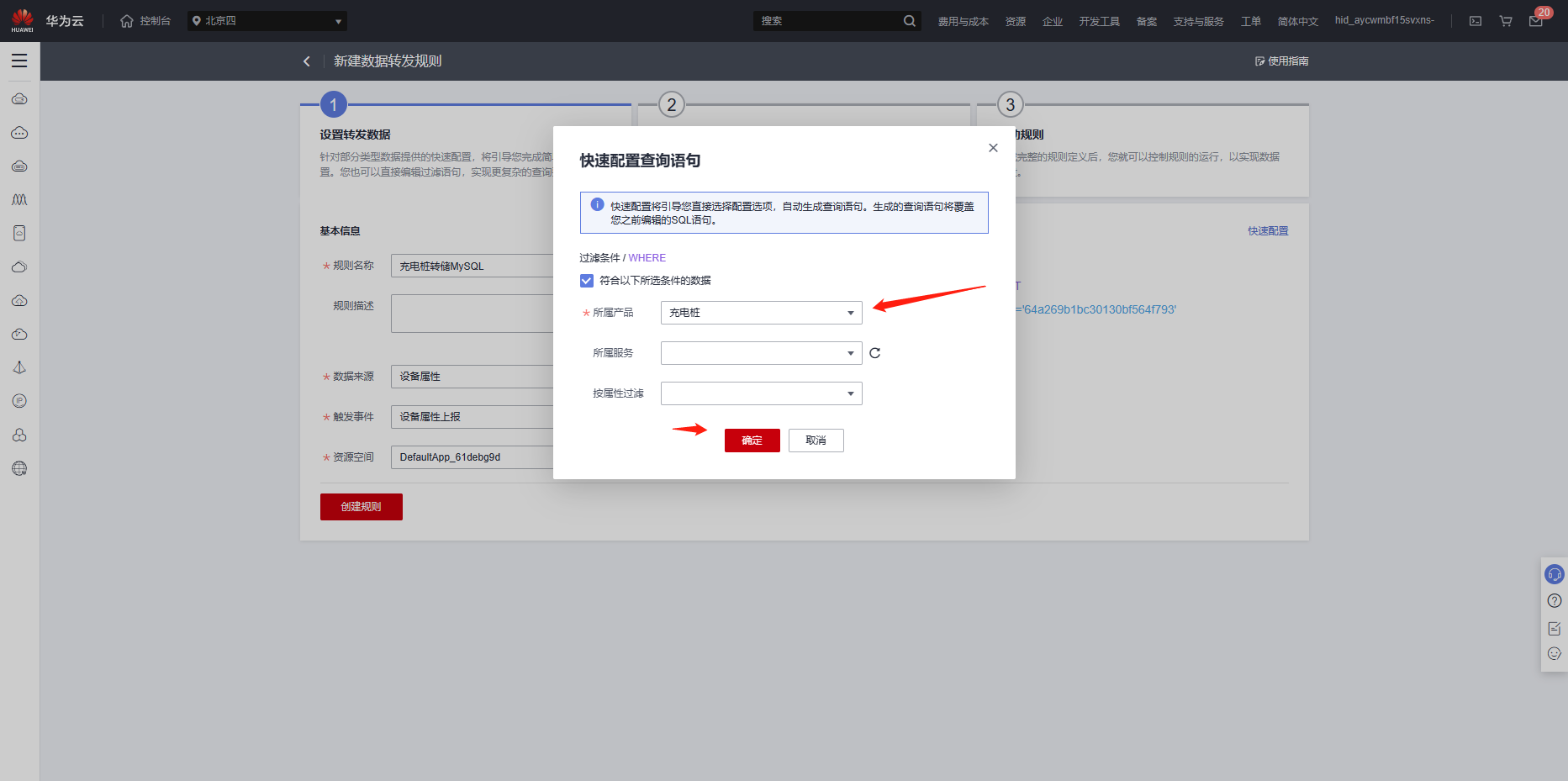
Task: Click the search magnifier icon
Action: click(909, 21)
